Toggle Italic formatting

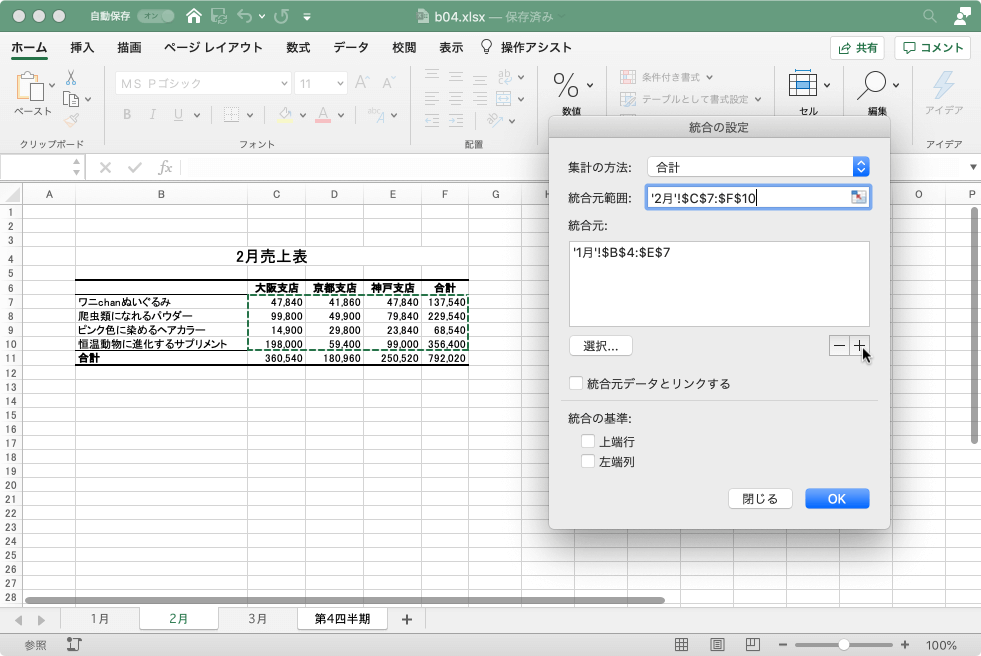[x=152, y=114]
